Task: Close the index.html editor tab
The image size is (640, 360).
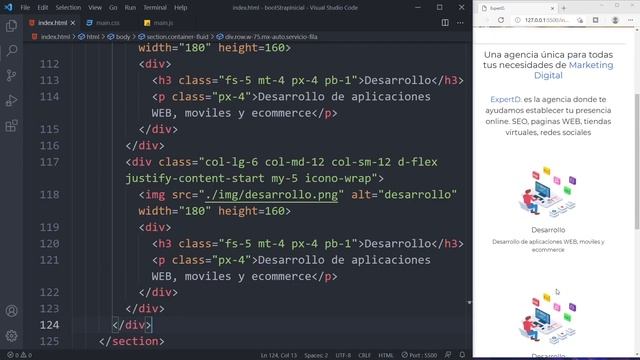Action: point(73,23)
